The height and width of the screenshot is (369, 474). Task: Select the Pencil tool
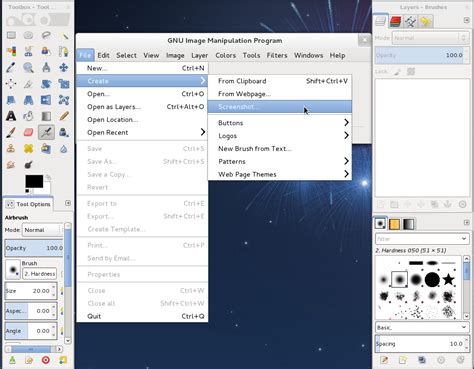[64, 116]
